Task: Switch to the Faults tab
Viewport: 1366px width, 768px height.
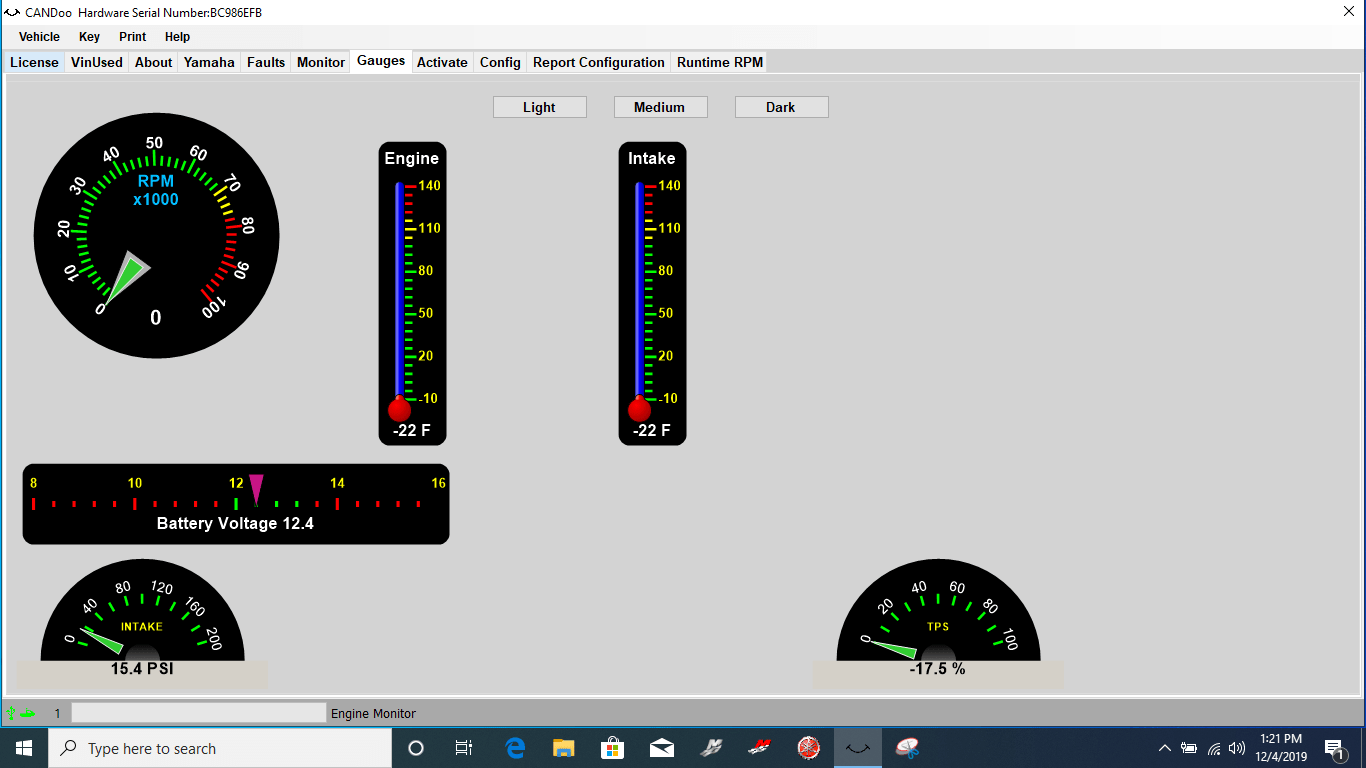Action: [265, 61]
